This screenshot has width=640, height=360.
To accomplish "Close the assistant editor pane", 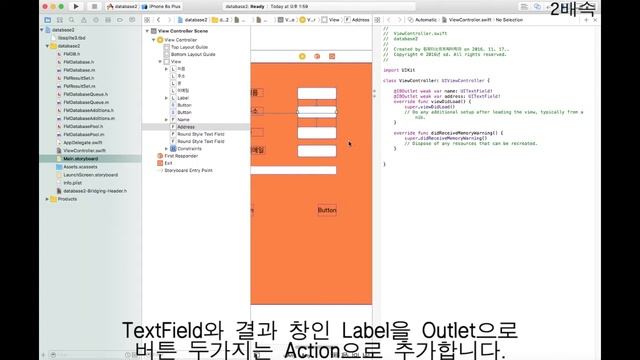I will point(595,20).
